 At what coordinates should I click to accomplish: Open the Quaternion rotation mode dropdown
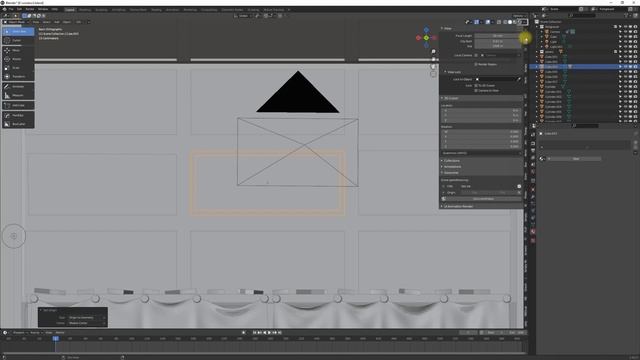(x=481, y=153)
